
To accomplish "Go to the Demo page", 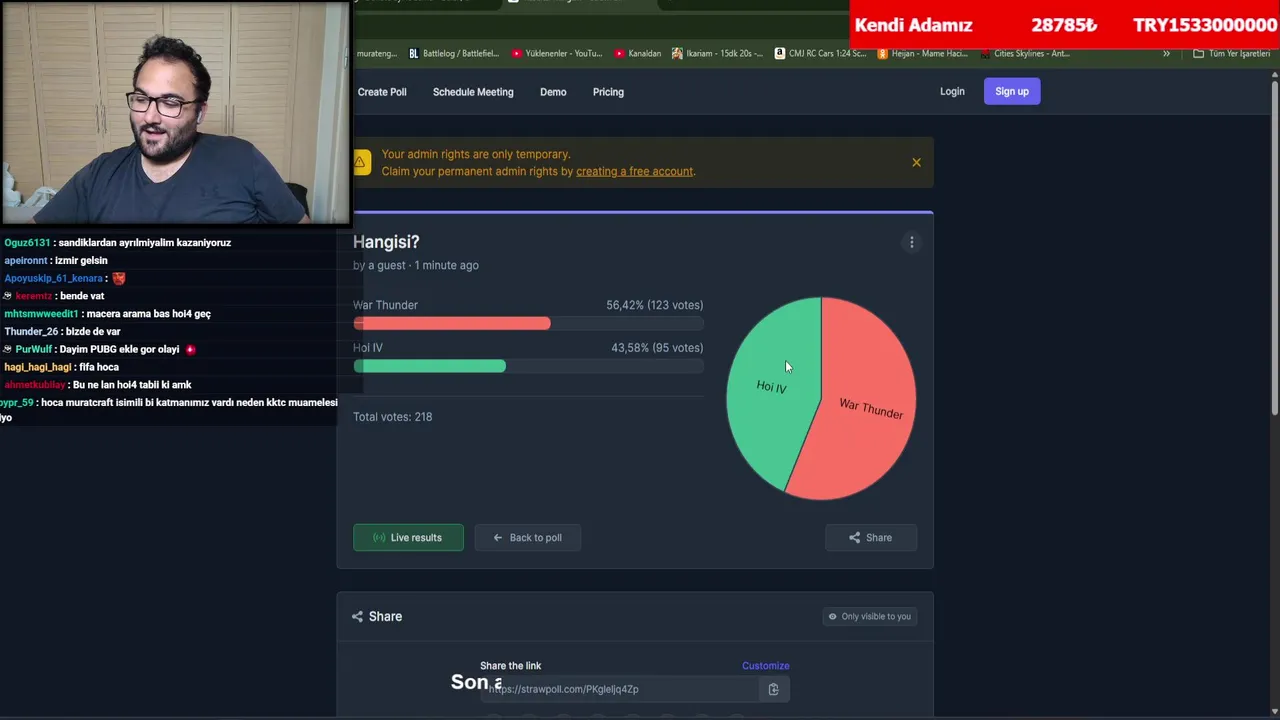I will coord(553,92).
